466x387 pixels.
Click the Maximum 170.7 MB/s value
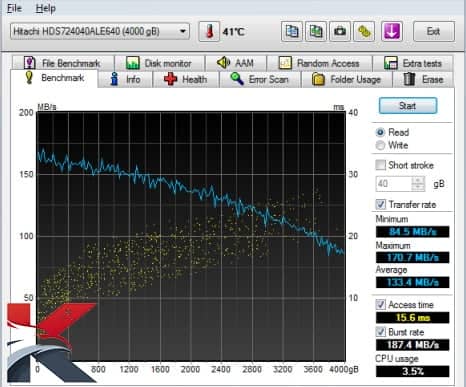[412, 257]
